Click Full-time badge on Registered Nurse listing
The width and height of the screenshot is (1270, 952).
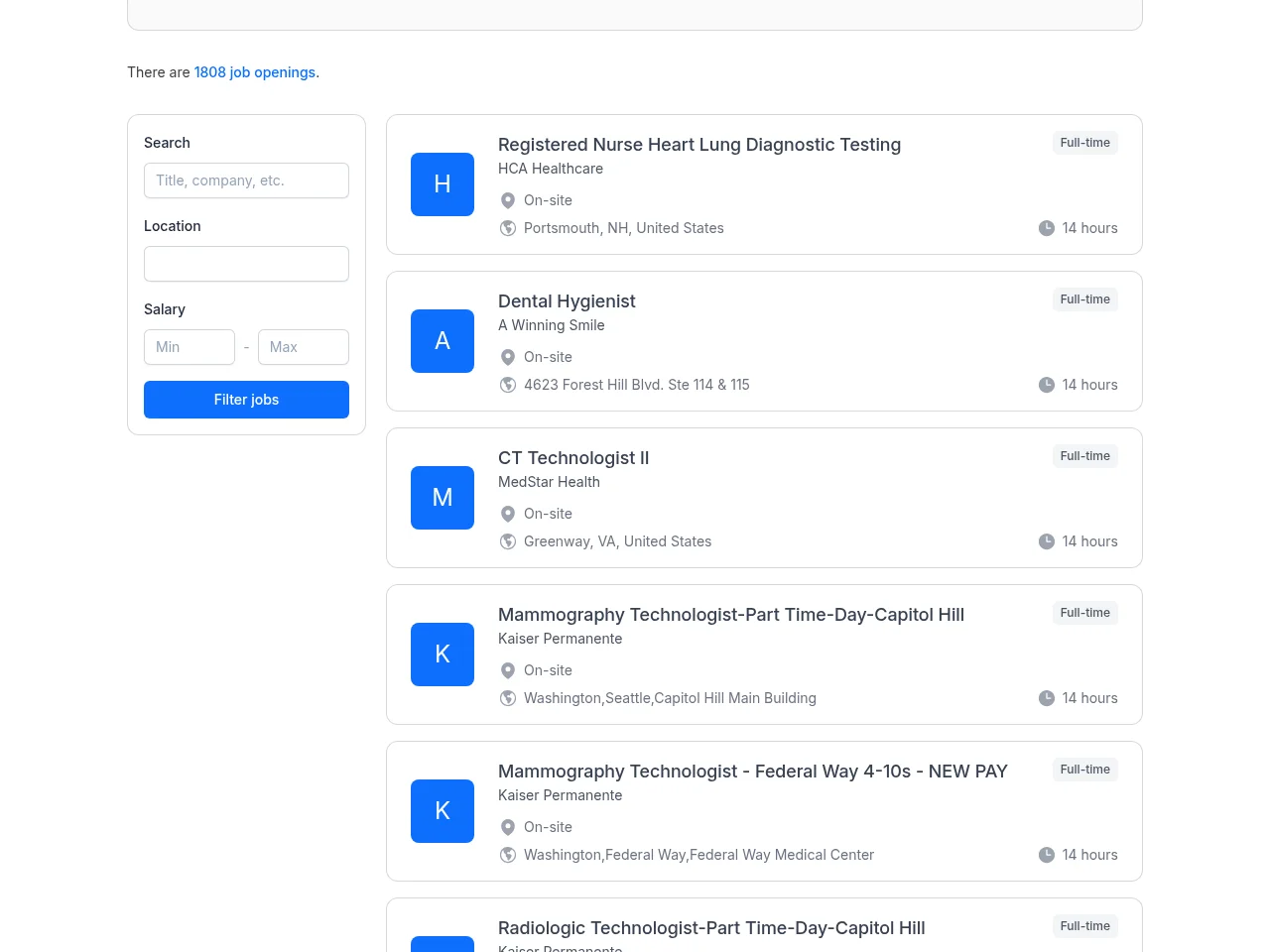coord(1085,143)
